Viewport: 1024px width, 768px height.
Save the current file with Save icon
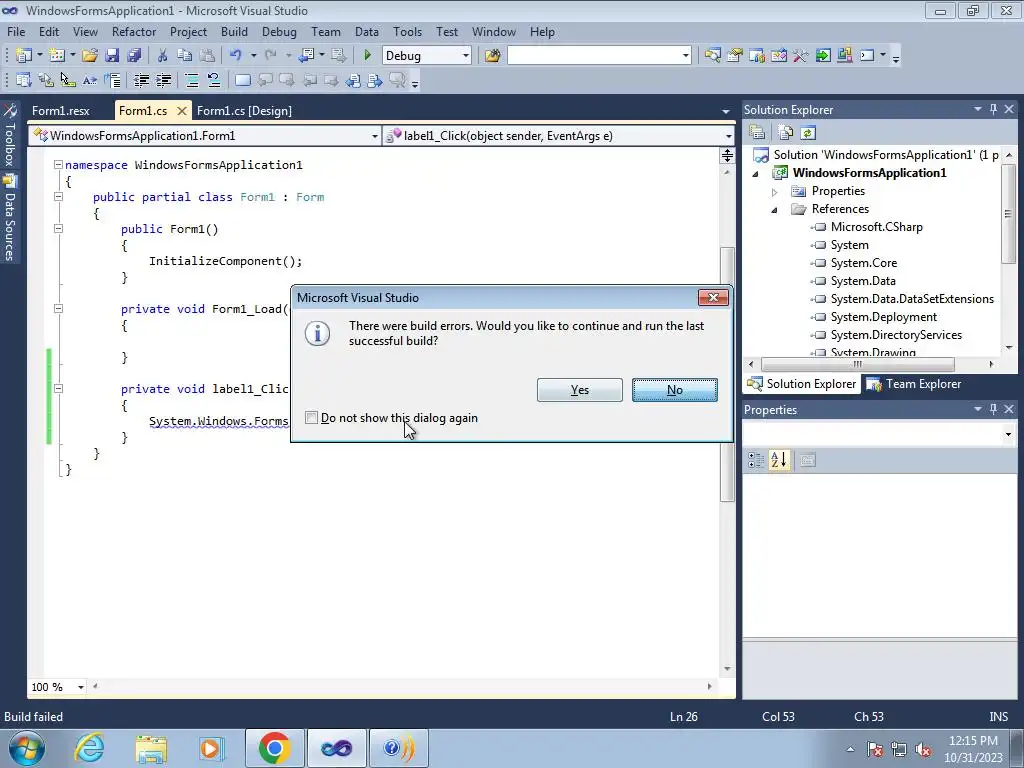112,56
